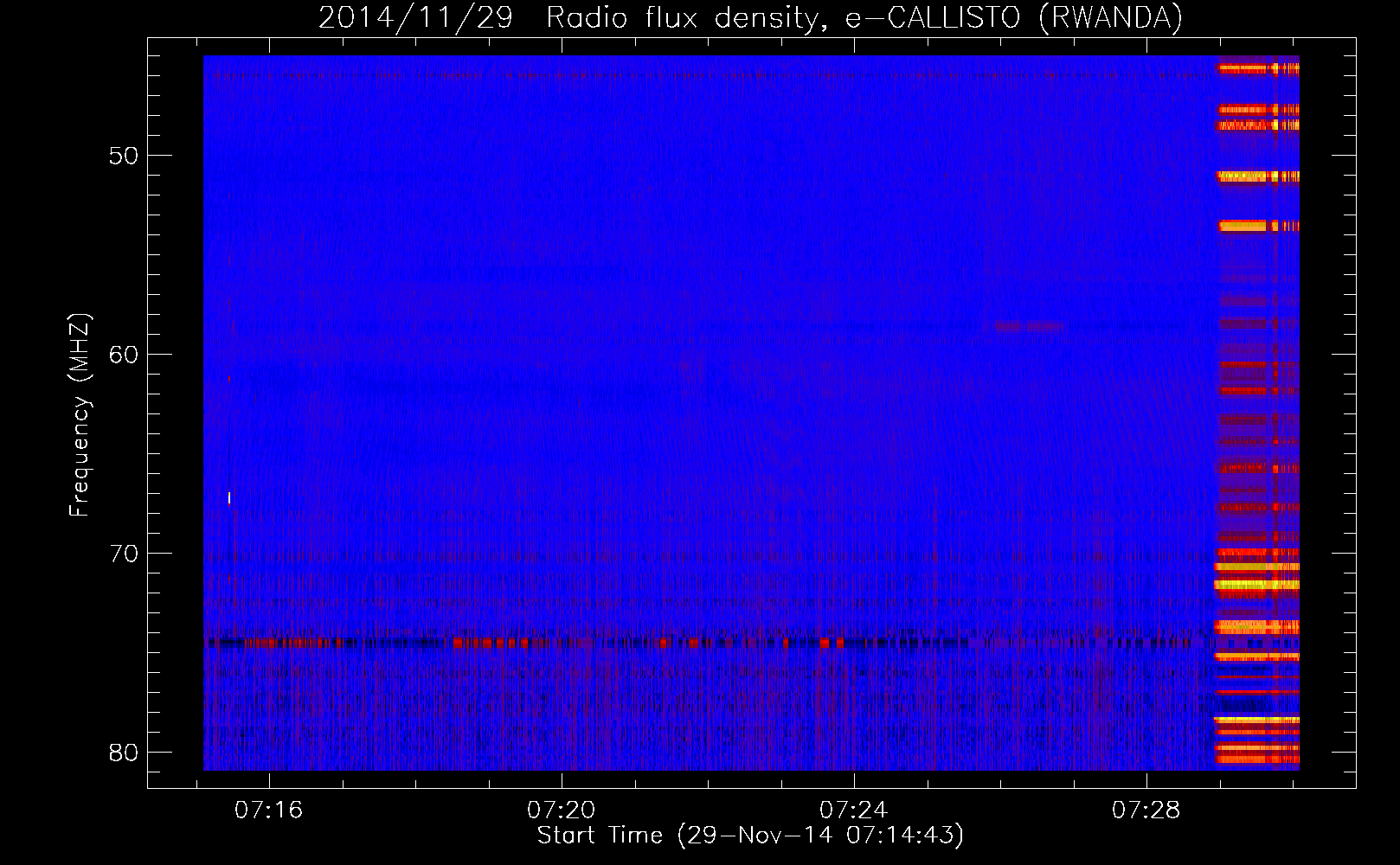The width and height of the screenshot is (1400, 865).
Task: Click the 50 MHz frequency tick label
Action: 124,157
